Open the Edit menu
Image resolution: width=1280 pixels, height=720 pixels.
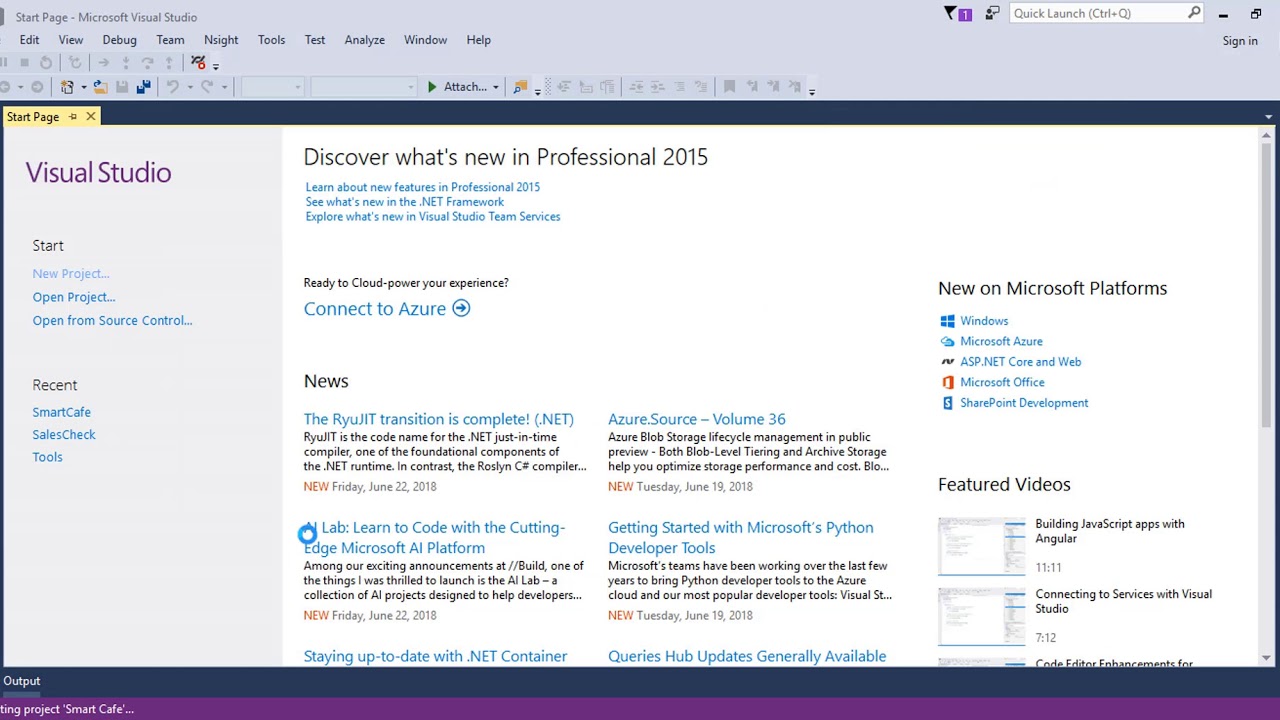[29, 40]
